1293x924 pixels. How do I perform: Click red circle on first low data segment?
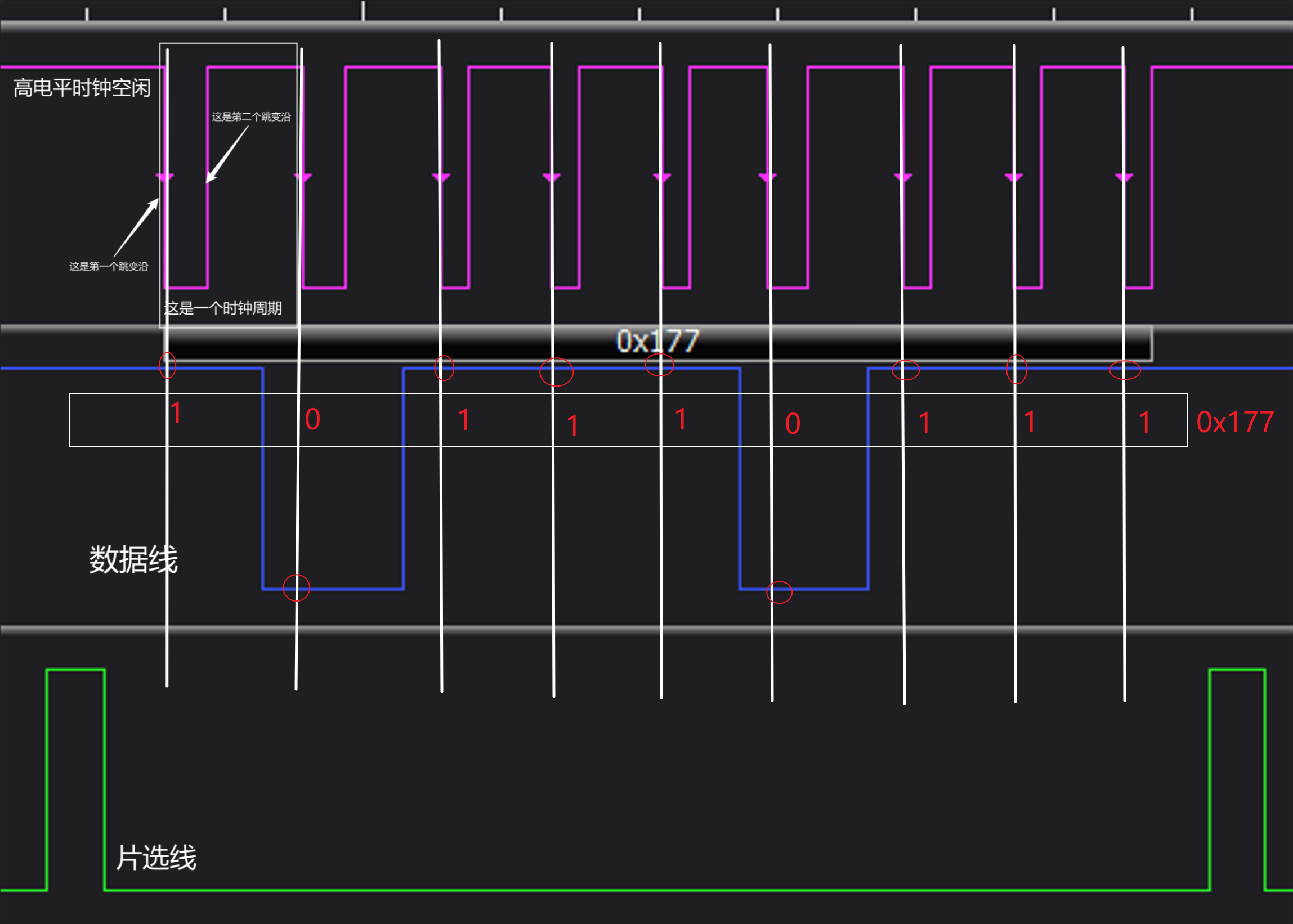point(296,587)
